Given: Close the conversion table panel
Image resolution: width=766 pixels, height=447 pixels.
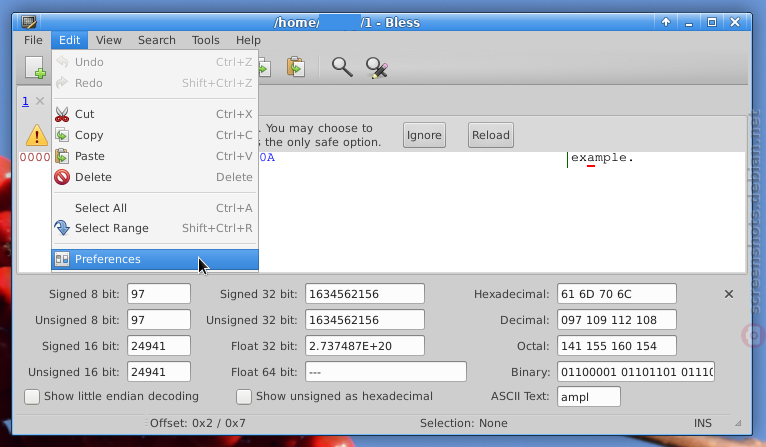Looking at the screenshot, I should tap(729, 294).
